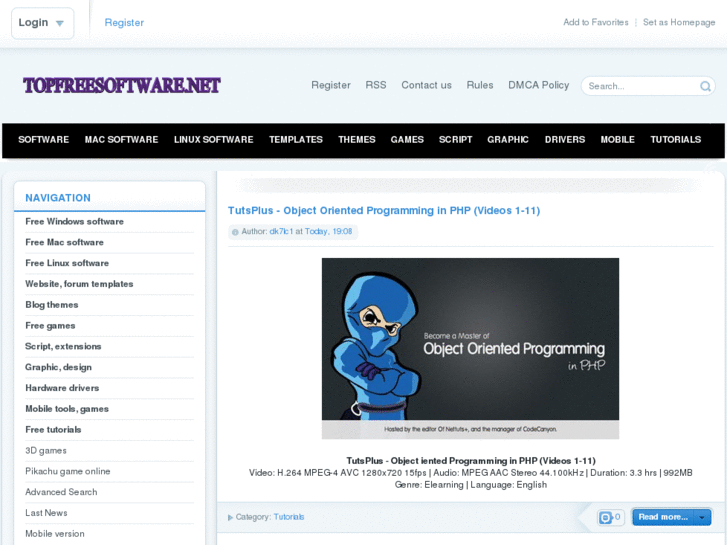Go to Hardware drivers
The height and width of the screenshot is (545, 727).
point(62,388)
